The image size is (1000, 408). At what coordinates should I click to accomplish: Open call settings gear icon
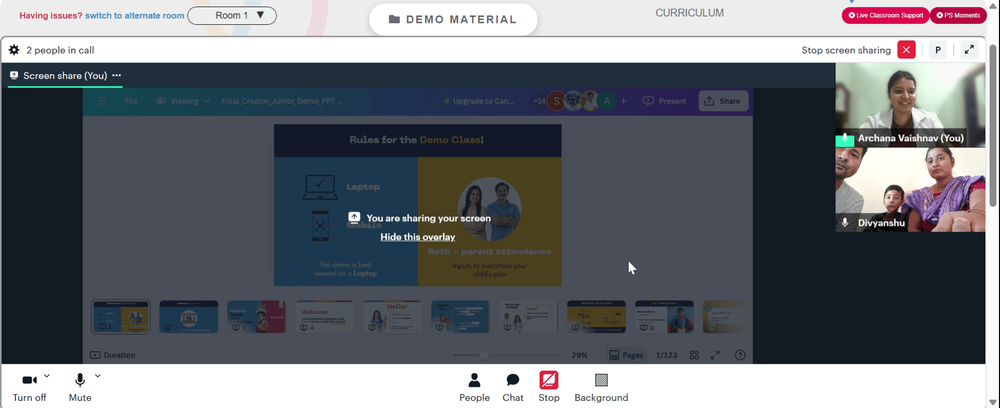click(14, 50)
